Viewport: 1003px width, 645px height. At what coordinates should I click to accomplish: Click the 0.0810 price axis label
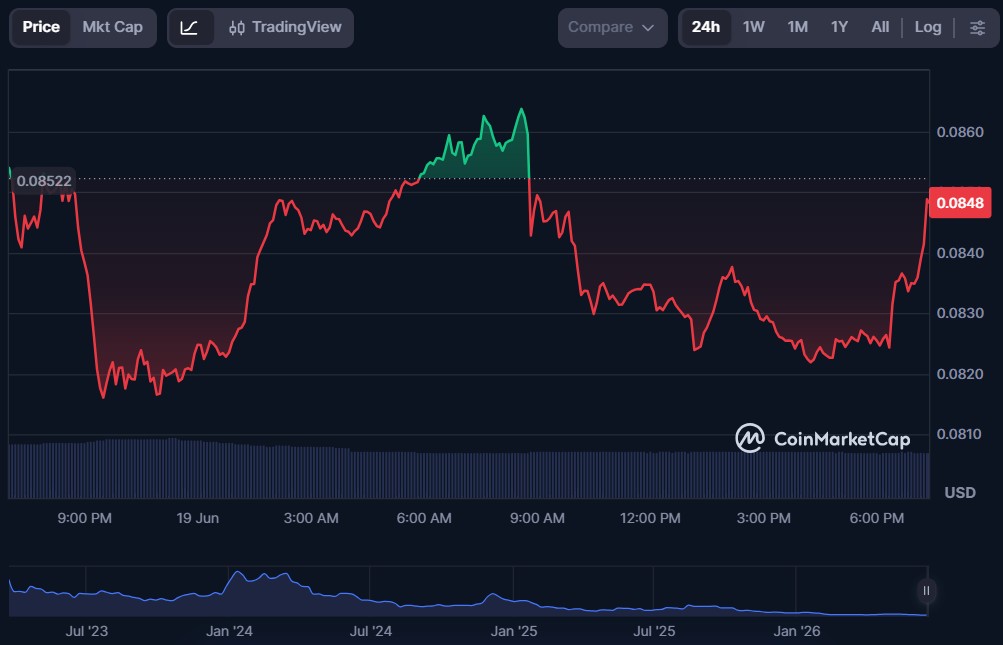click(960, 434)
